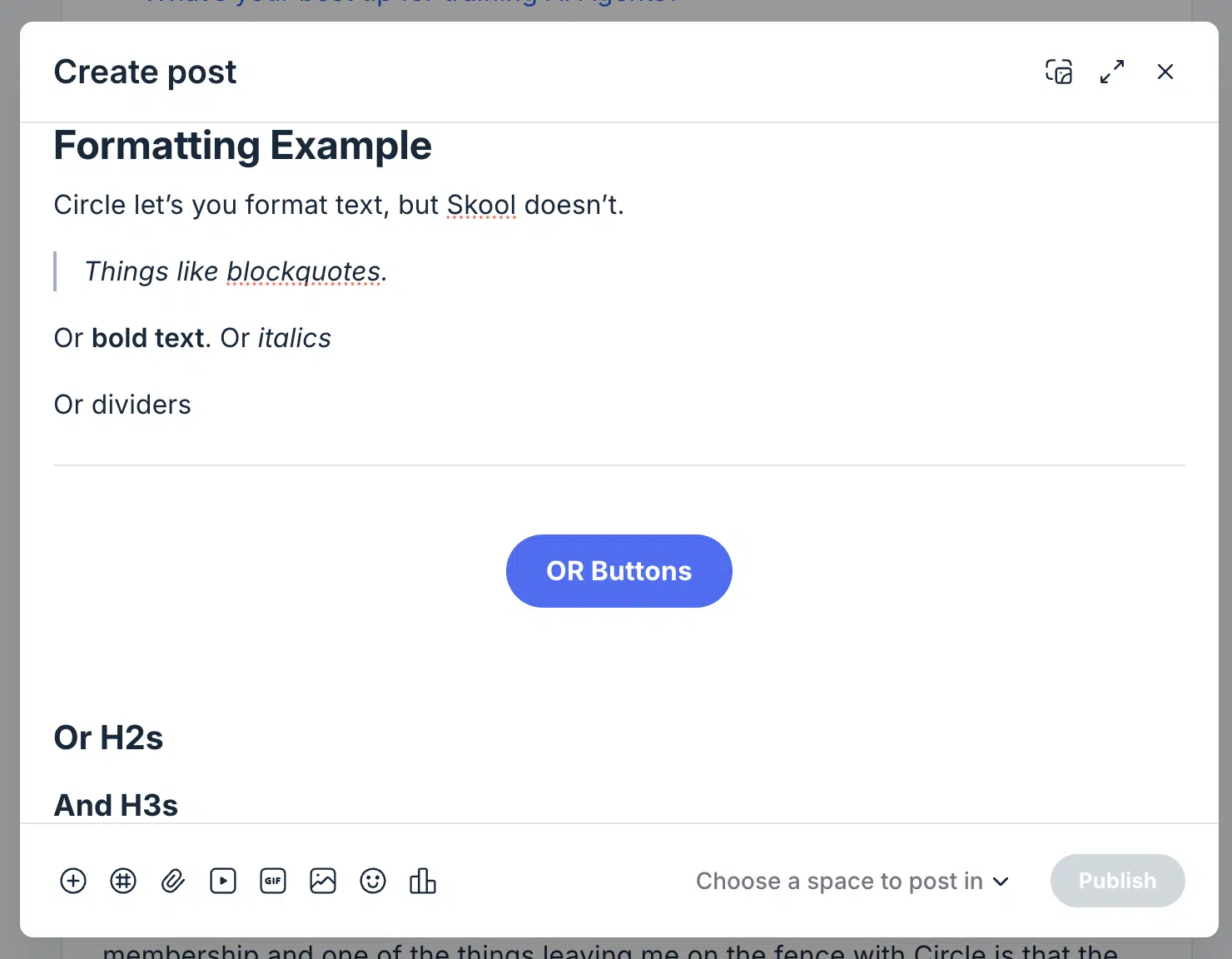Open the GIF picker
Image resolution: width=1232 pixels, height=959 pixels.
273,881
